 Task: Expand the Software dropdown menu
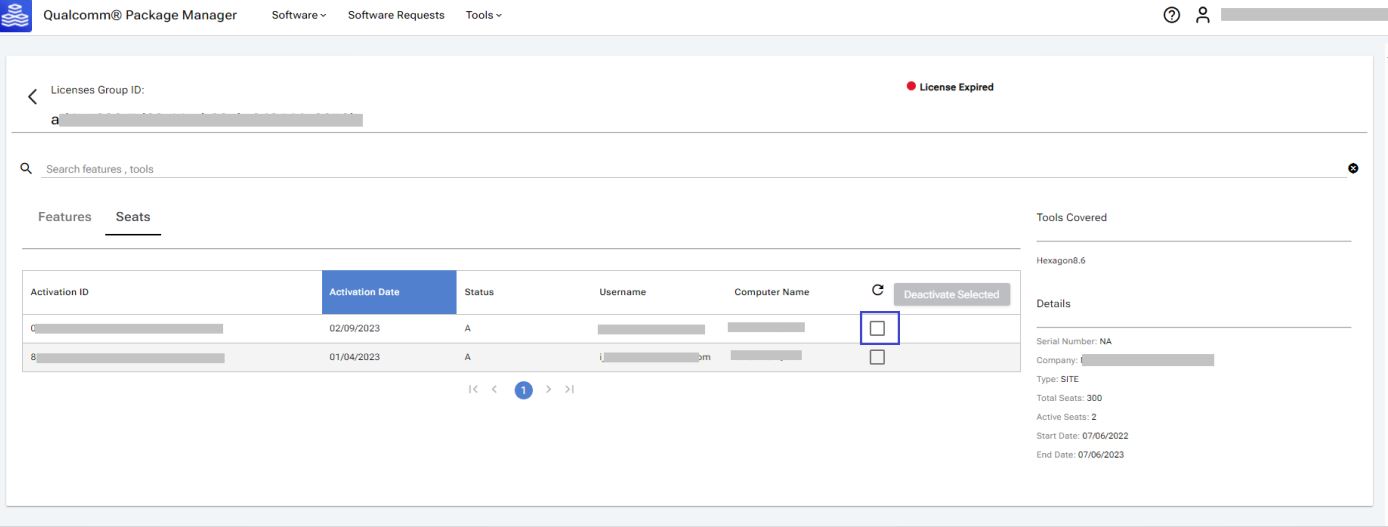[x=299, y=15]
